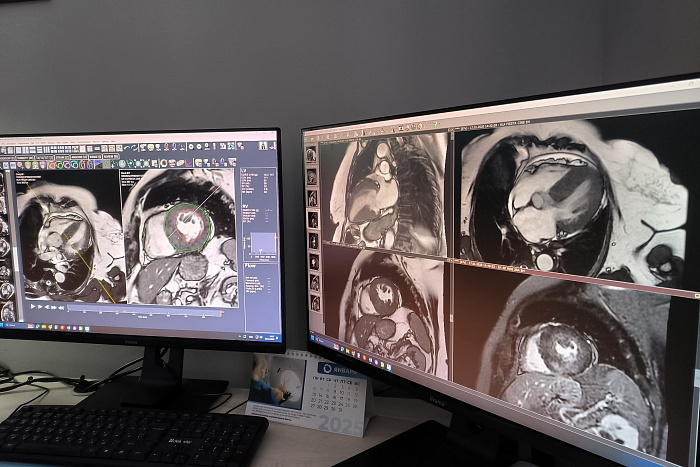Open Windows Start on right monitor
The width and height of the screenshot is (700, 467).
pos(312,338)
